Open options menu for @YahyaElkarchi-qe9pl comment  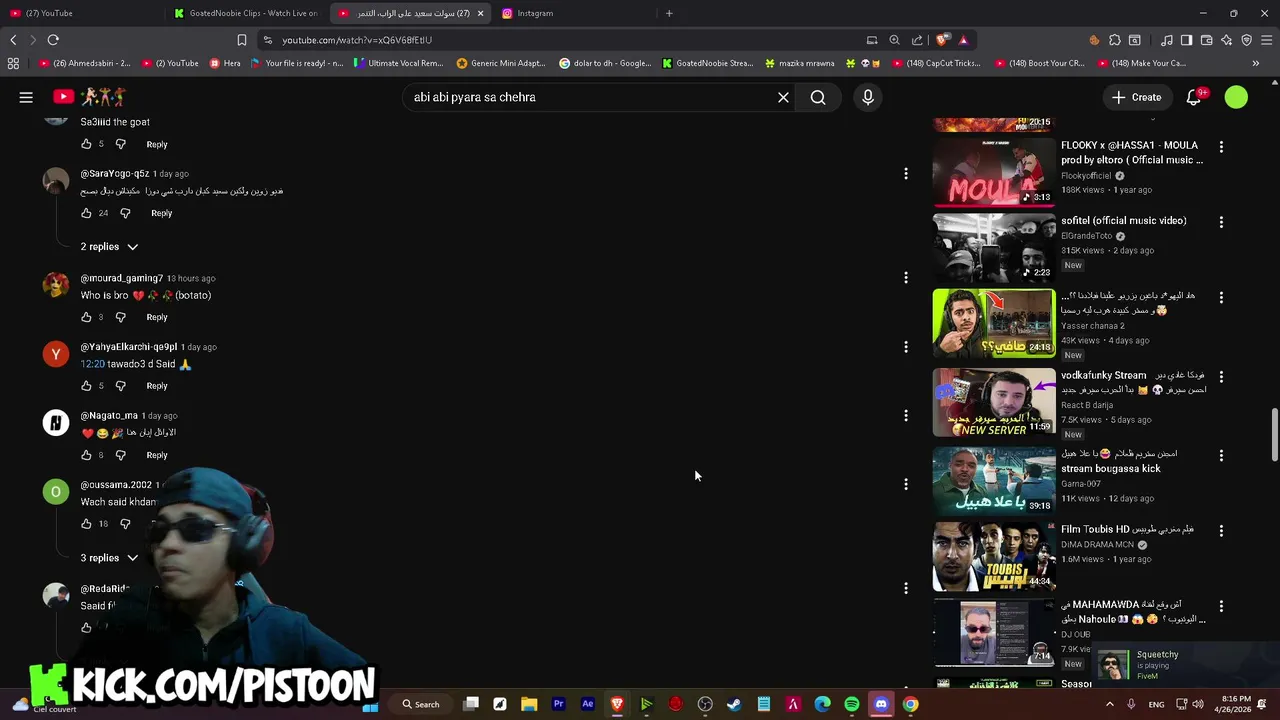[x=906, y=347]
